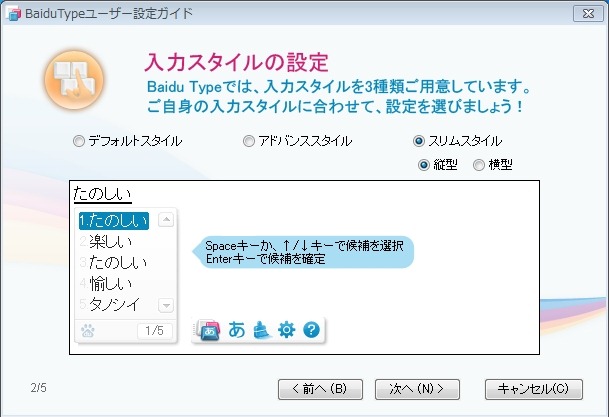Click the paw icon in candidate window
This screenshot has height=417, width=609.
tap(87, 331)
